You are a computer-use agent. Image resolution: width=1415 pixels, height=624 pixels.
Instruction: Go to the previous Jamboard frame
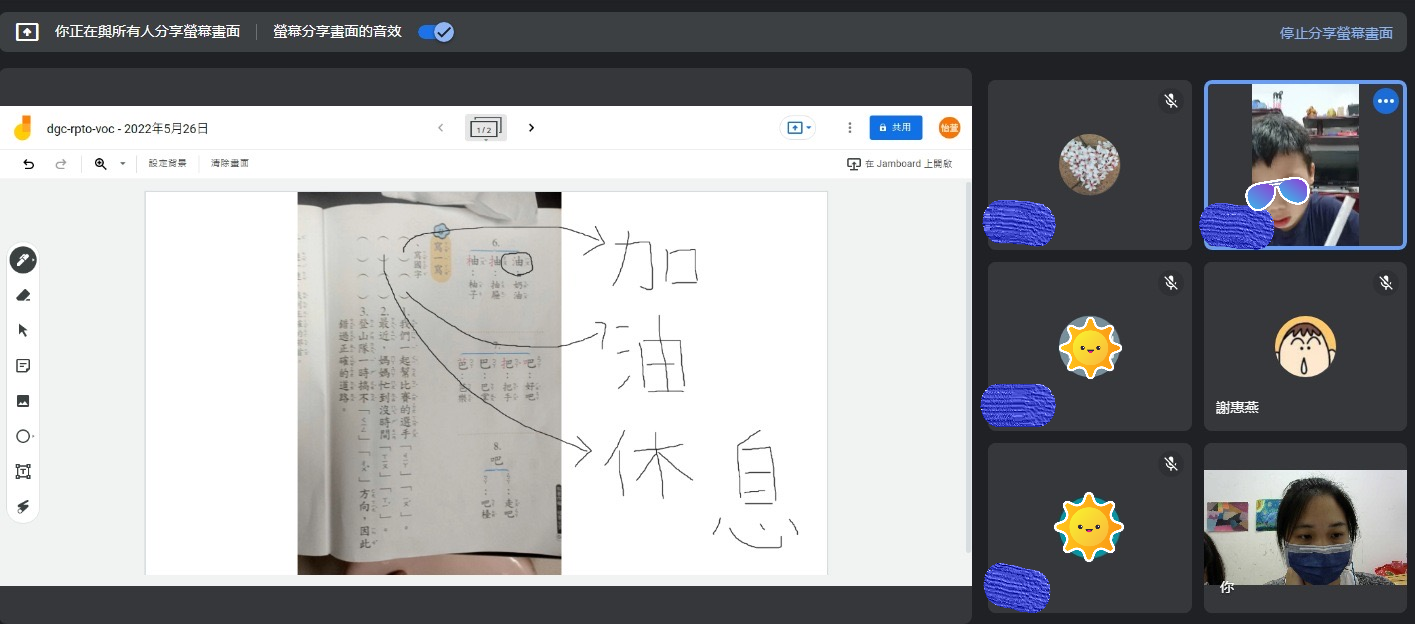[441, 128]
